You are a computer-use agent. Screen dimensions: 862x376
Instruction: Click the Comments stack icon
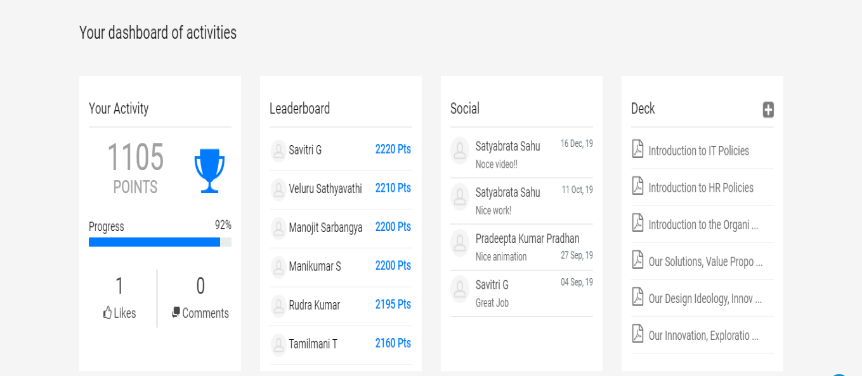click(x=176, y=312)
